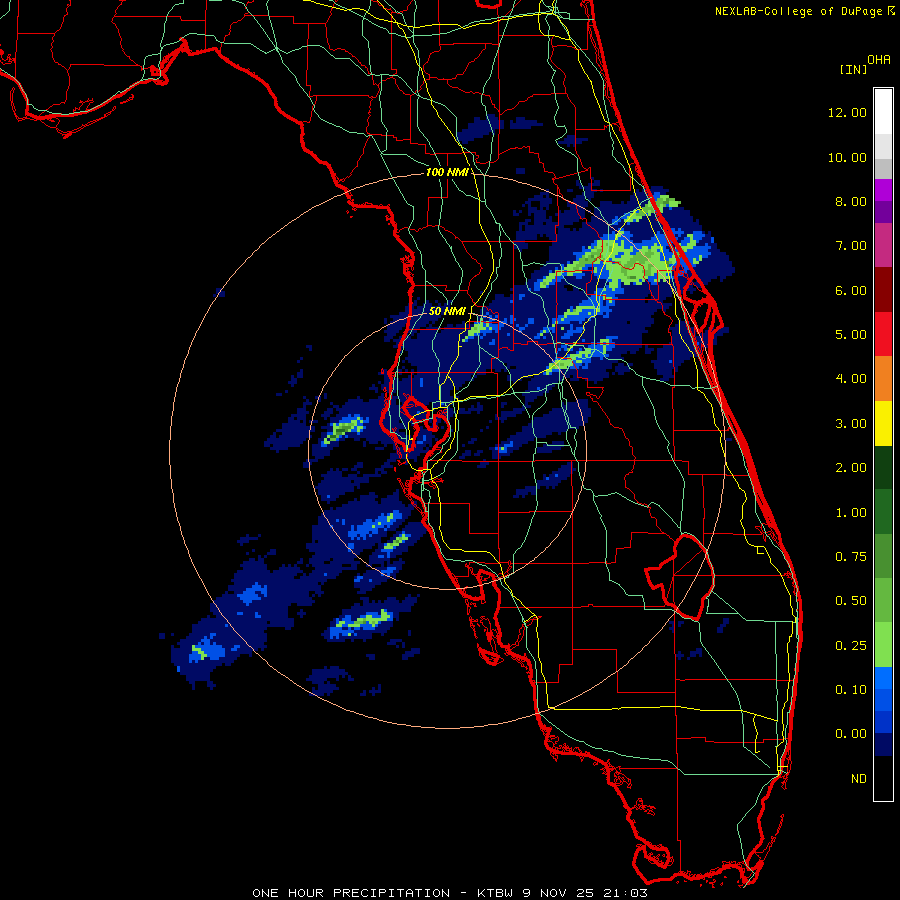The width and height of the screenshot is (900, 900).
Task: Pick the yellow swatch in the color scale
Action: (x=883, y=424)
